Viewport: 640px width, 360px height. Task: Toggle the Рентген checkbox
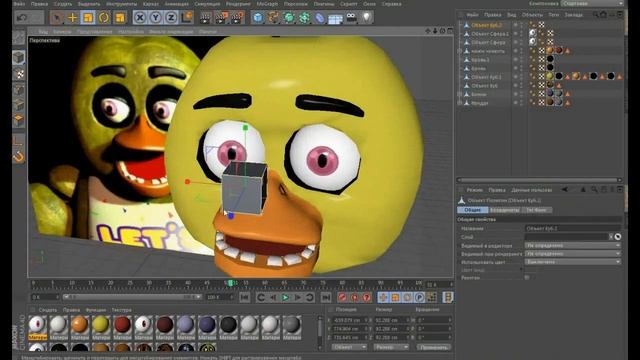pyautogui.click(x=527, y=278)
